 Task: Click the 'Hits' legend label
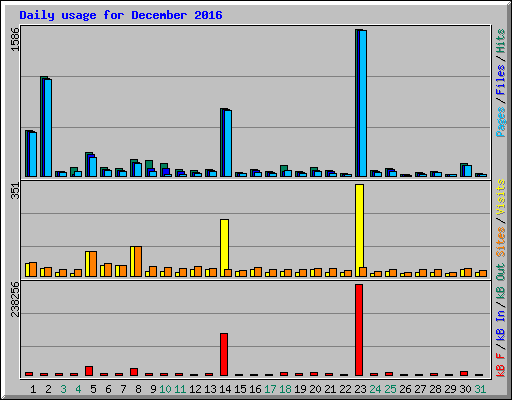click(x=501, y=41)
